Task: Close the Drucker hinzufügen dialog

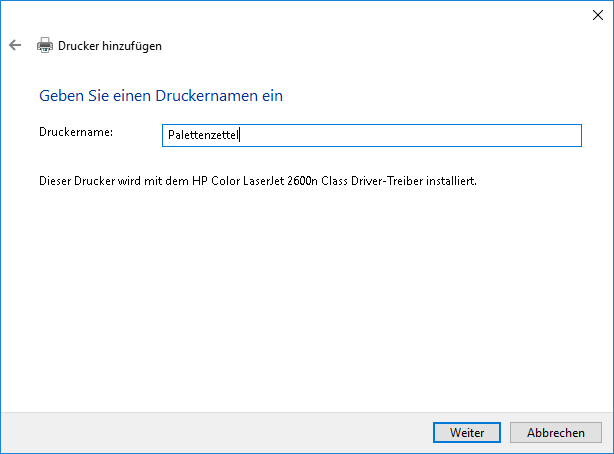Action: [x=597, y=14]
